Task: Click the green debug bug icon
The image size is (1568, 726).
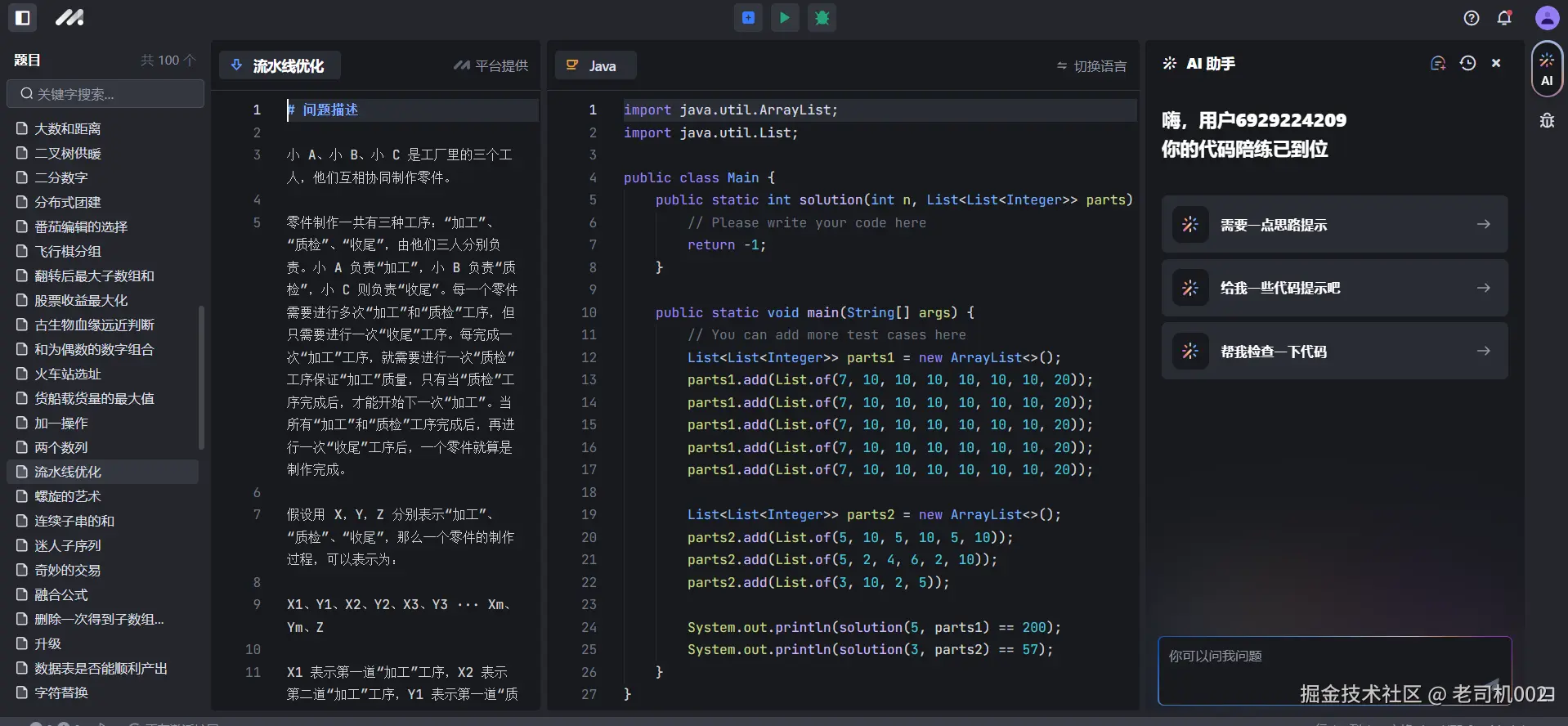Action: 822,17
